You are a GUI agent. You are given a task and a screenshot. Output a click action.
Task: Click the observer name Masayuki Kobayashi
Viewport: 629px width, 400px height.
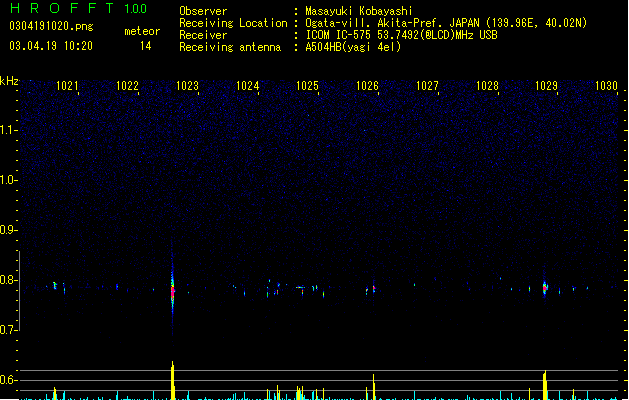click(x=359, y=11)
